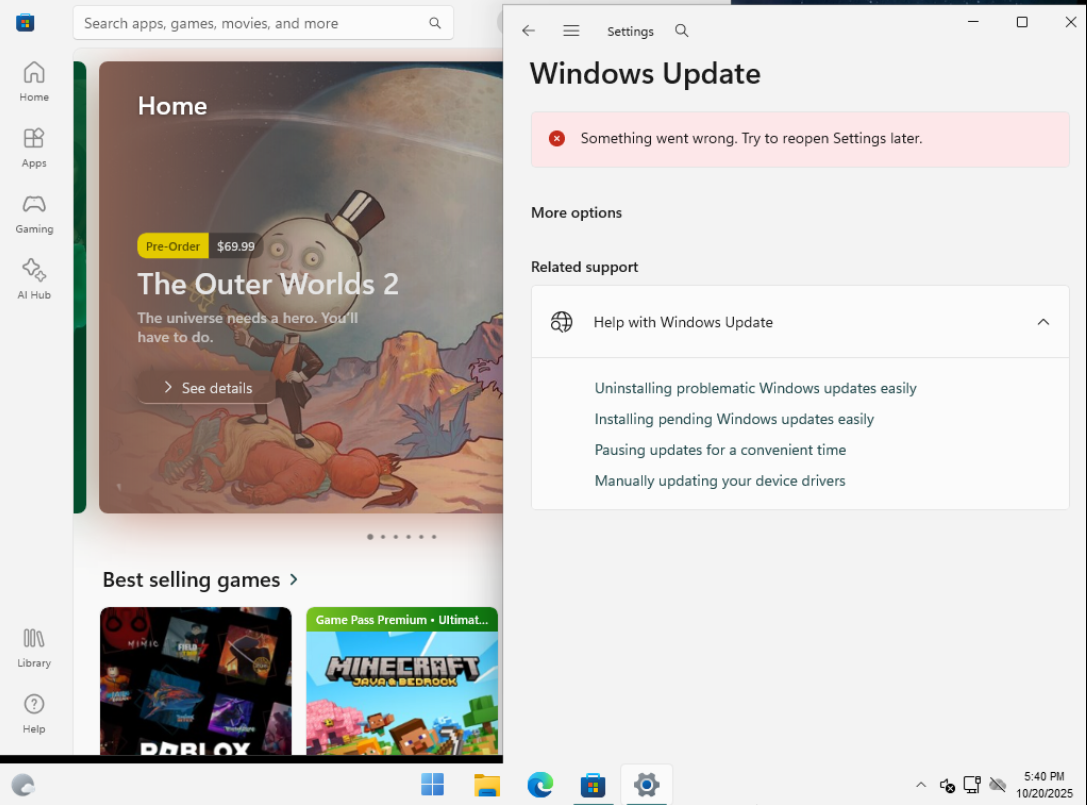This screenshot has width=1087, height=805.
Task: Click the $69.99 price label
Action: [236, 246]
